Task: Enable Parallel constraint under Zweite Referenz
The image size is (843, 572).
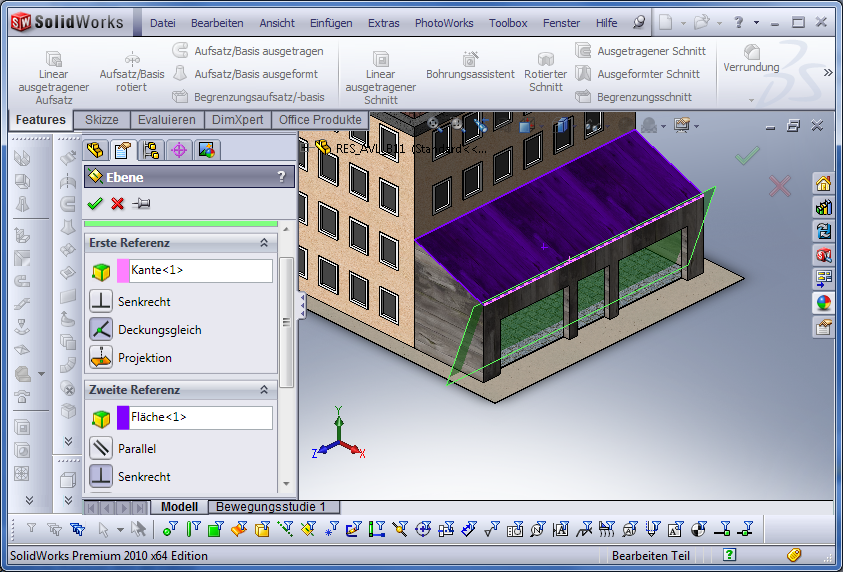Action: click(101, 448)
